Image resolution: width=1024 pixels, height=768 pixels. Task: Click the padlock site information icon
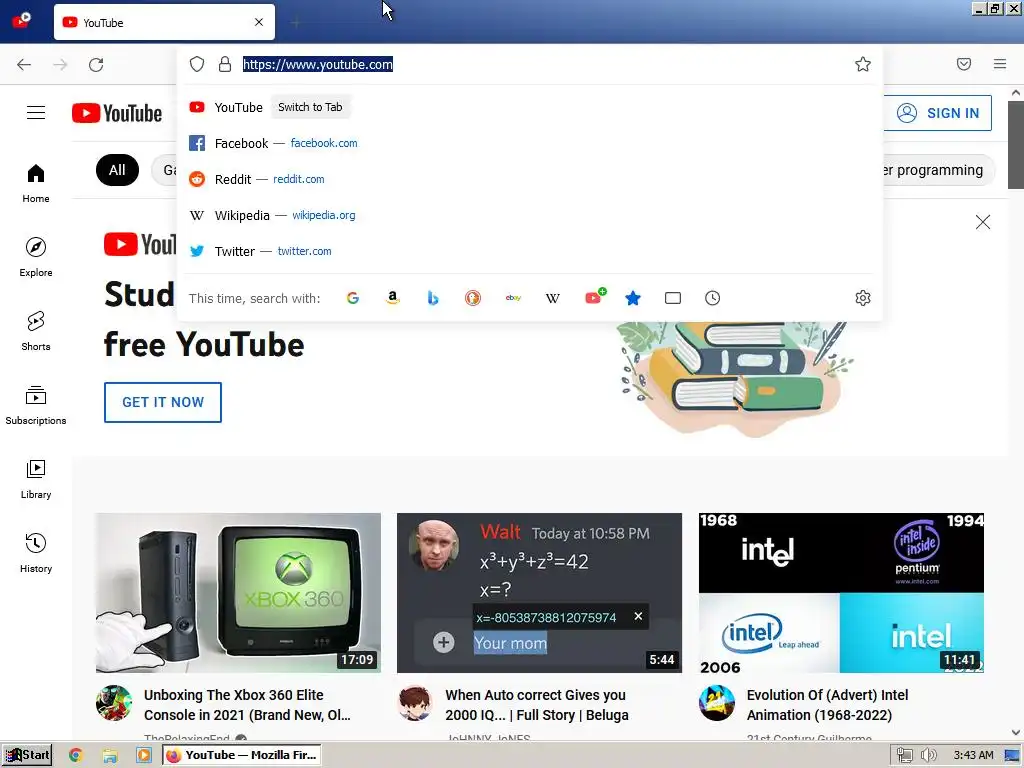(x=225, y=64)
